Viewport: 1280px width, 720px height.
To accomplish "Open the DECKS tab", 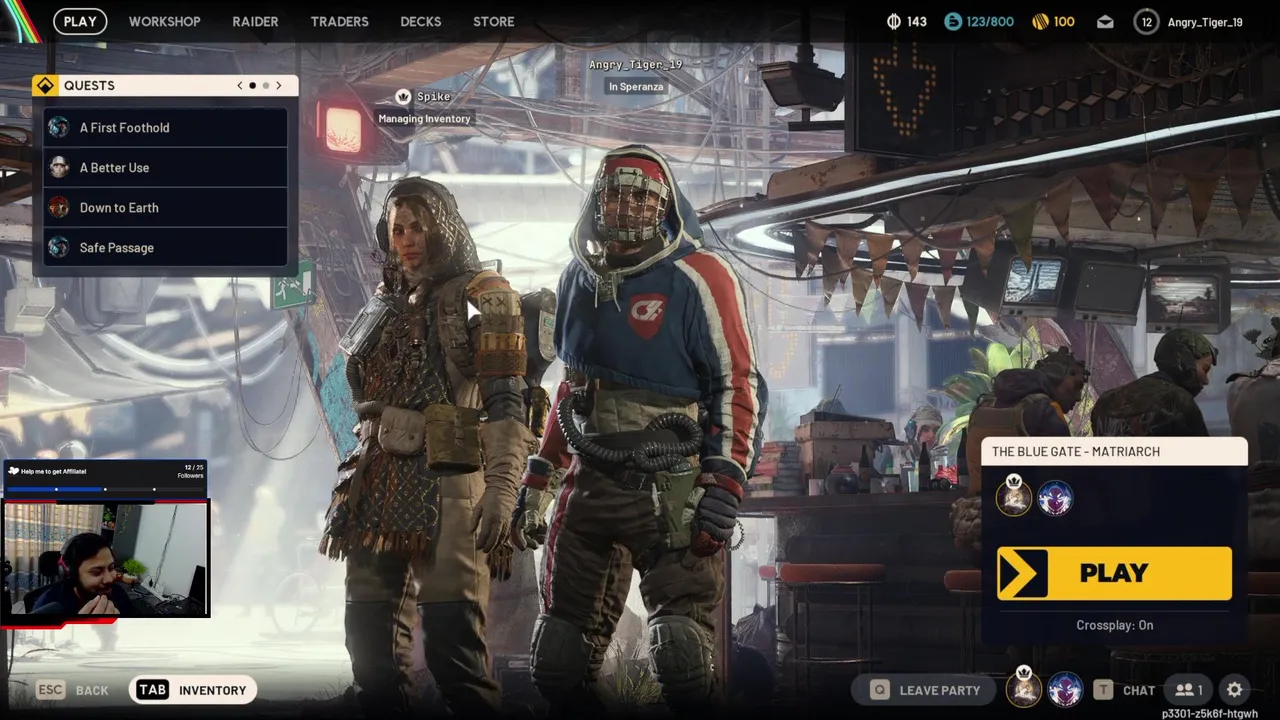I will pyautogui.click(x=420, y=21).
